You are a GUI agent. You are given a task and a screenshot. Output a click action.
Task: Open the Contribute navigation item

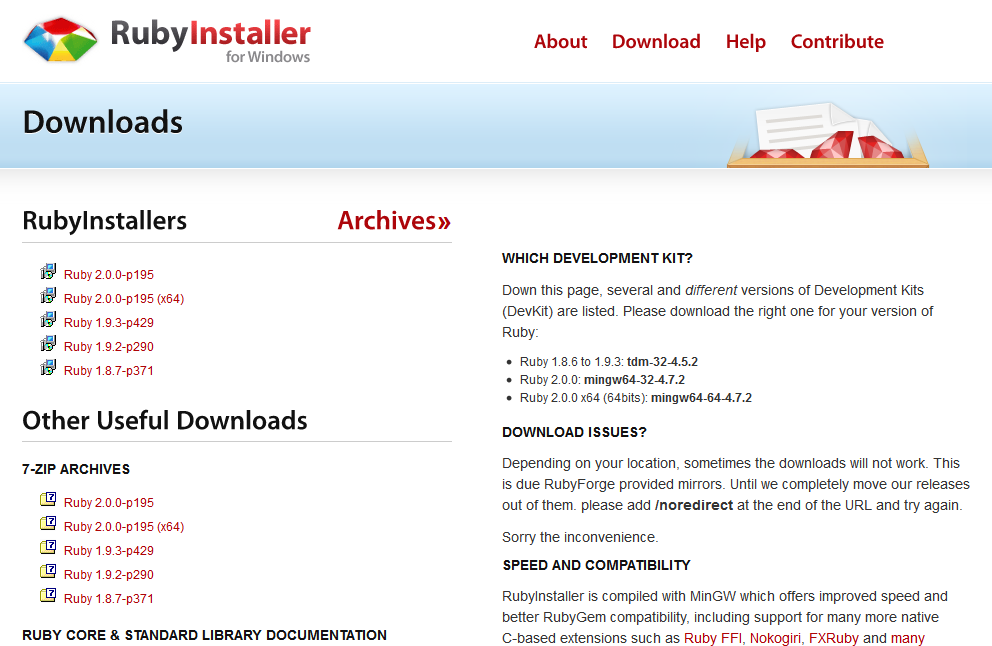click(837, 42)
